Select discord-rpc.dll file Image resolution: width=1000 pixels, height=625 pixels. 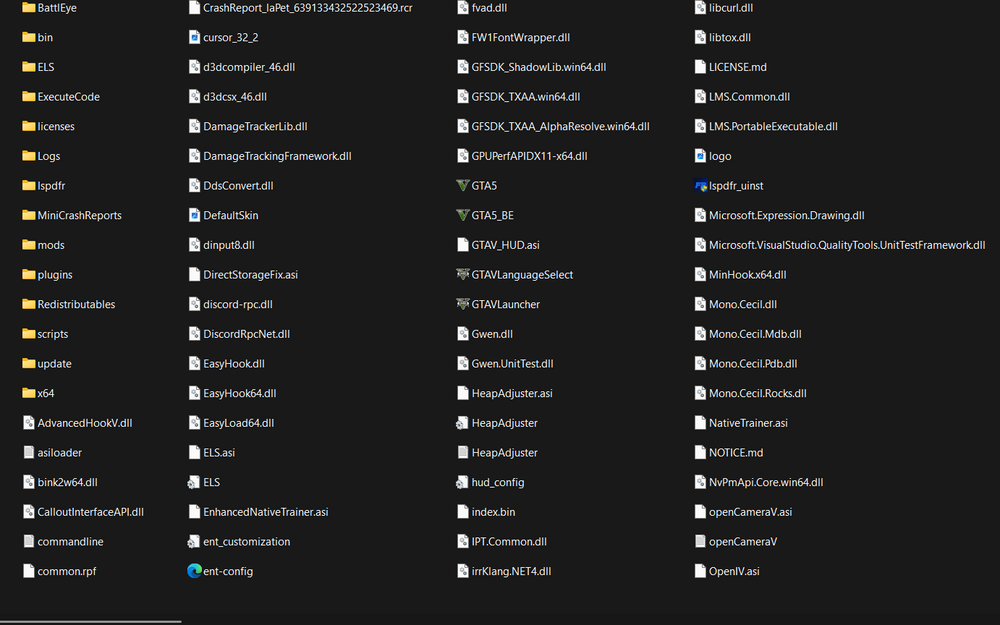coord(231,304)
